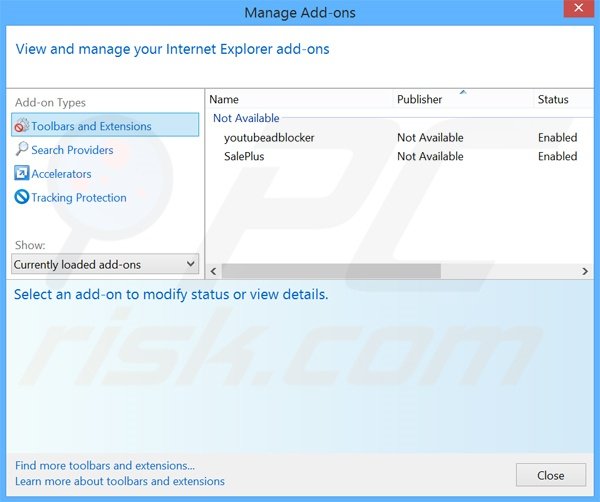Screen dimensions: 600x502
Task: Select the SalePlus add-on row
Action: (x=244, y=156)
